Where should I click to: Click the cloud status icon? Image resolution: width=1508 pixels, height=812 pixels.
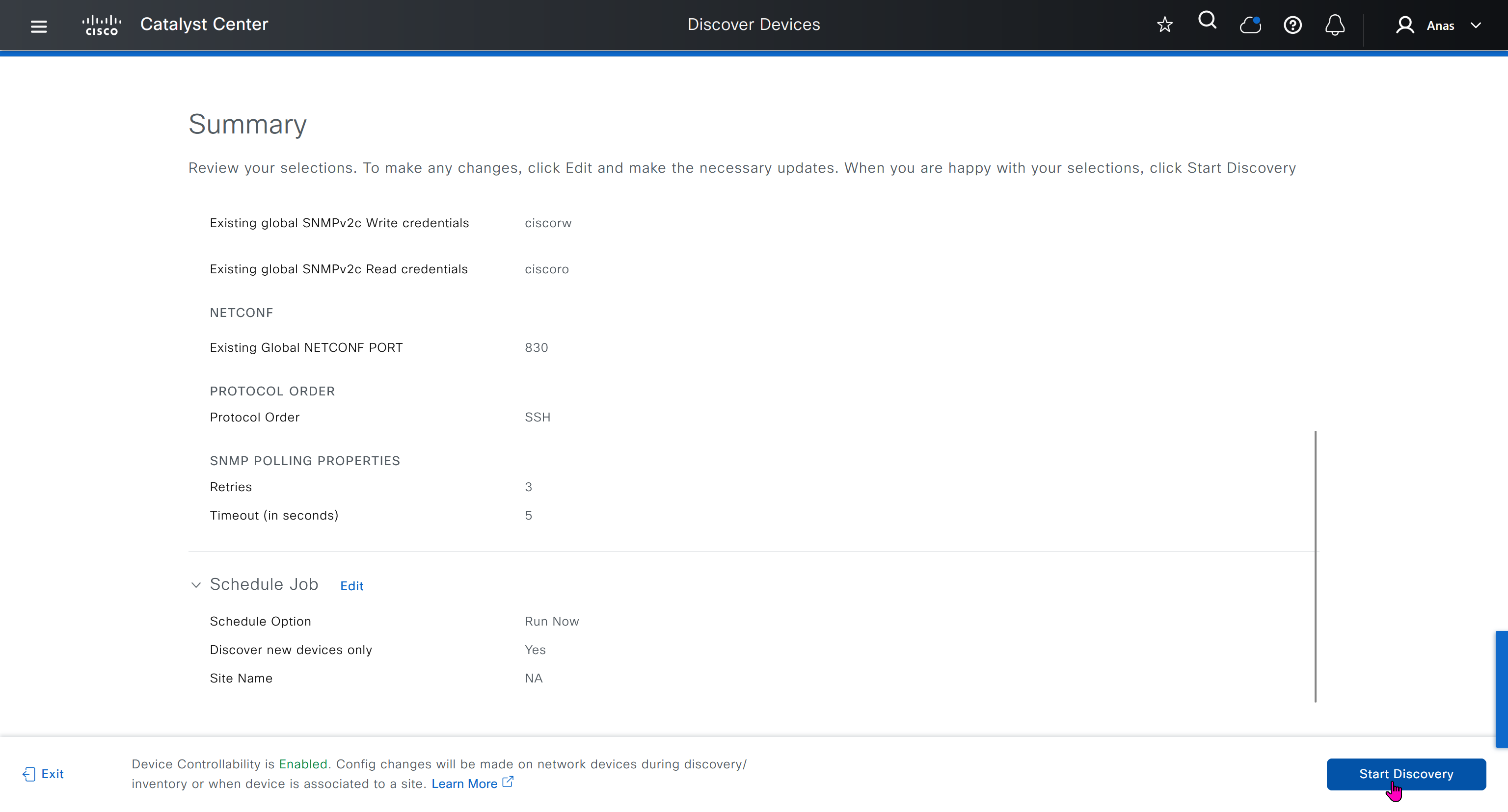tap(1250, 25)
